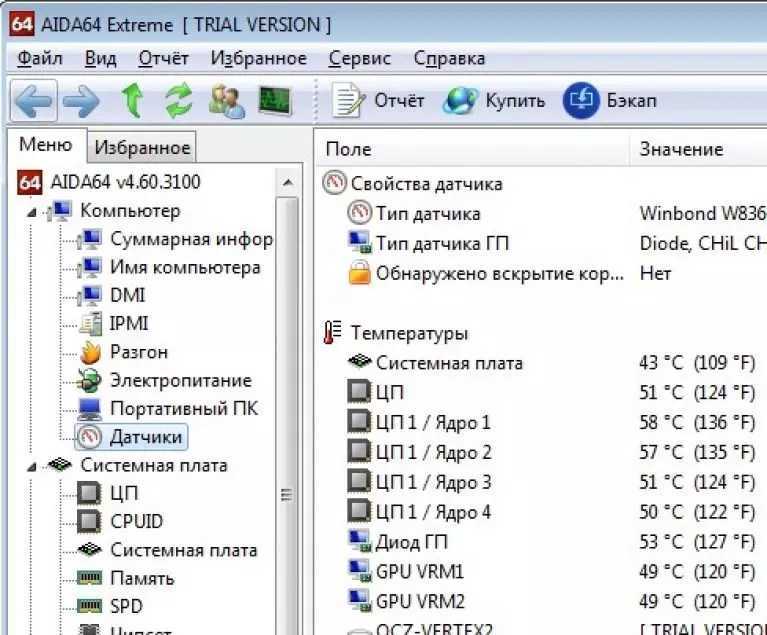Refresh using the green circular arrows icon
767x635 pixels.
179,101
